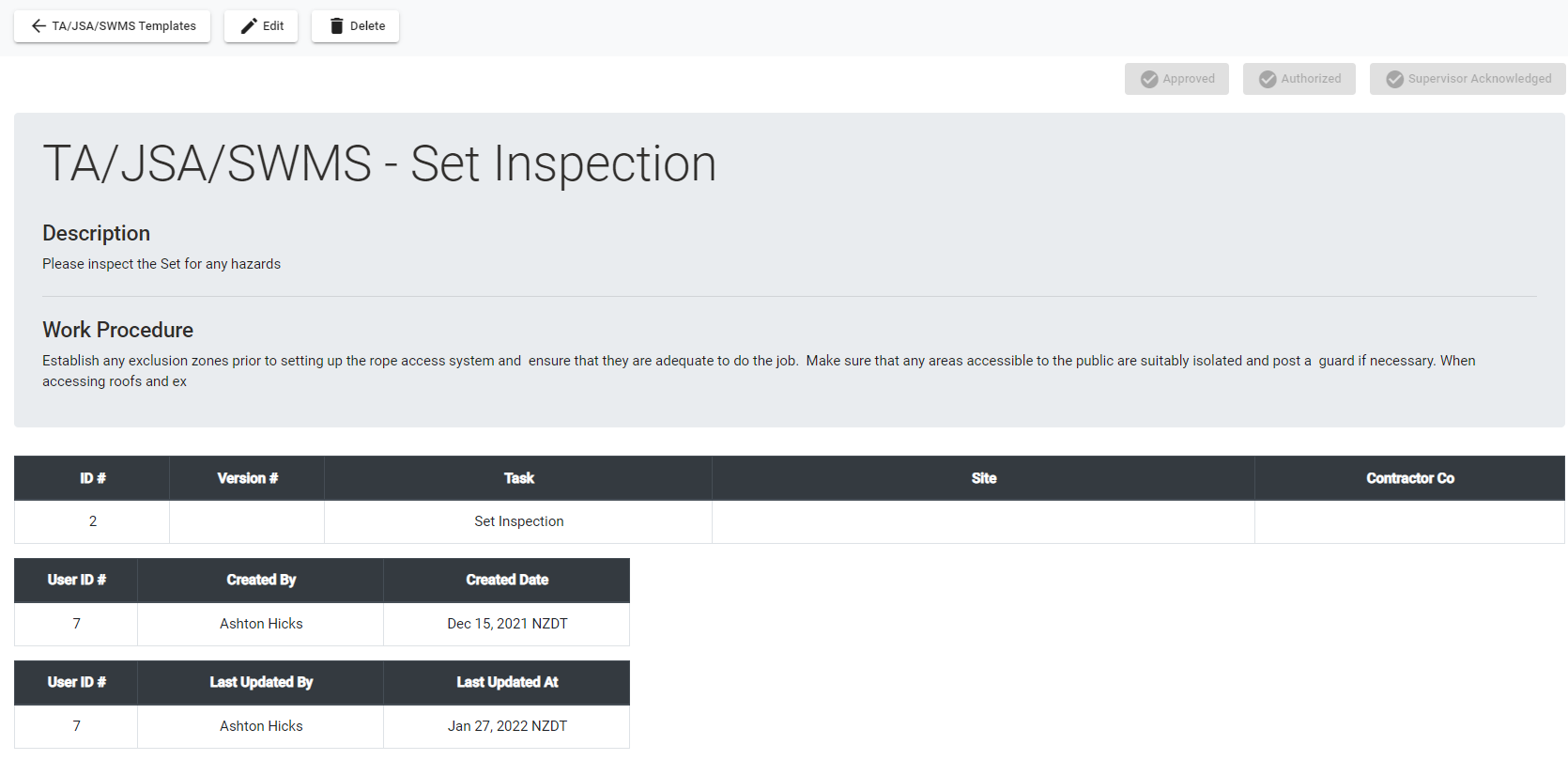Click the TA/JSA/SWMS - Set Inspection title
This screenshot has height=760, width=1568.
379,164
